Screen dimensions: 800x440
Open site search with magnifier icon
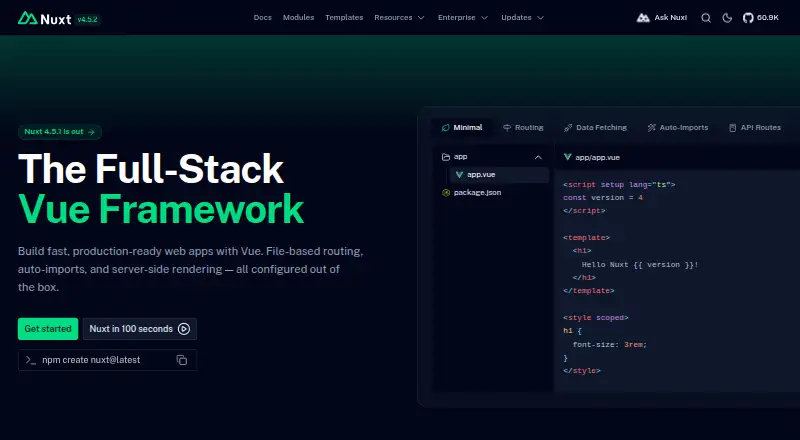point(706,18)
